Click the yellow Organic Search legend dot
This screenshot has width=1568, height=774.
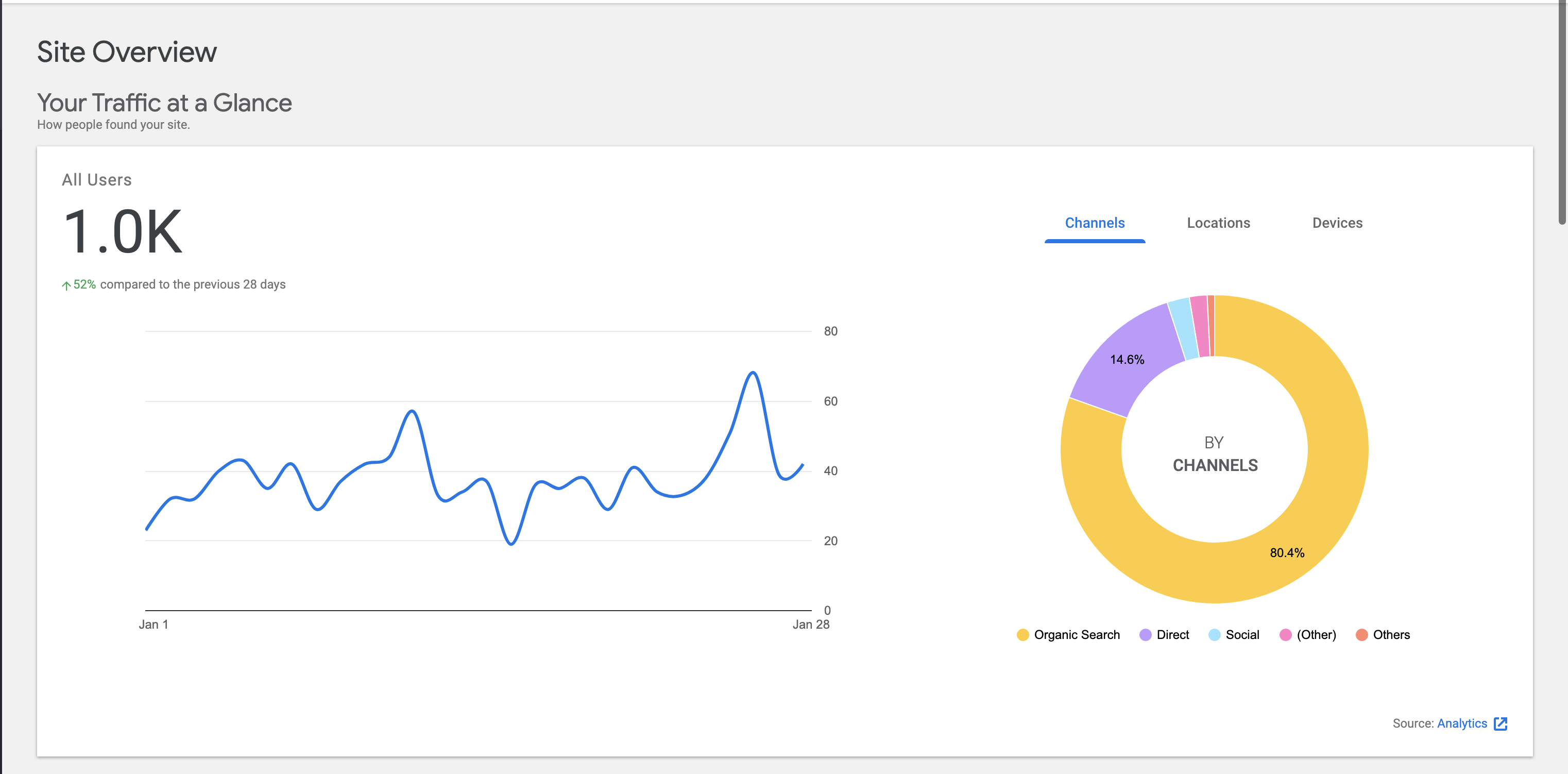pos(1024,634)
